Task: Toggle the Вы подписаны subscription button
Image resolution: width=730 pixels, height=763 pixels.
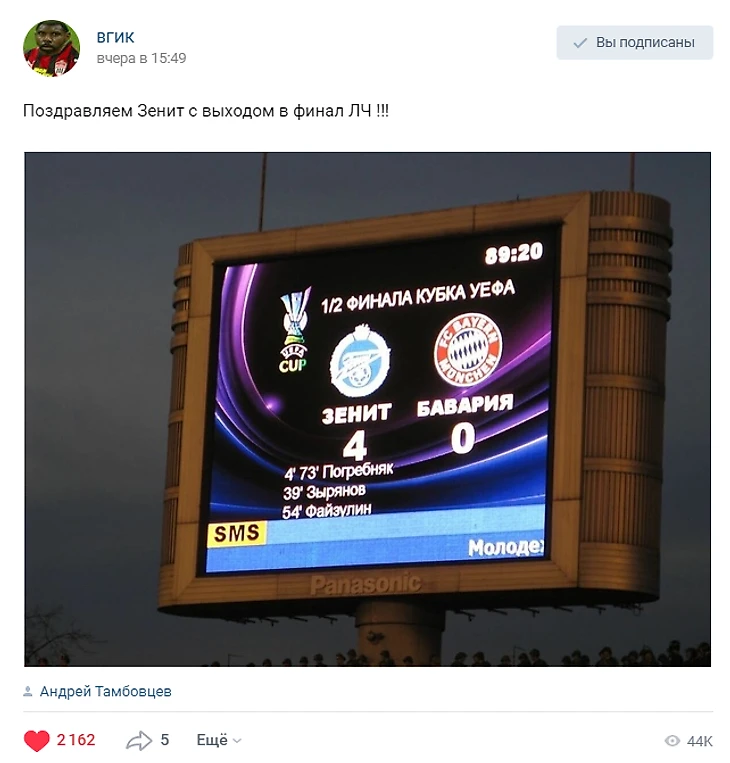Action: [x=635, y=43]
